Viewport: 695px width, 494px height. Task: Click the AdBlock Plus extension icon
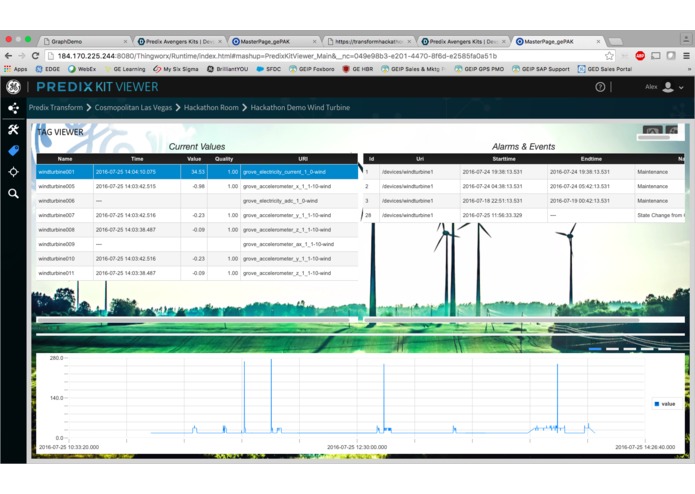pyautogui.click(x=640, y=56)
